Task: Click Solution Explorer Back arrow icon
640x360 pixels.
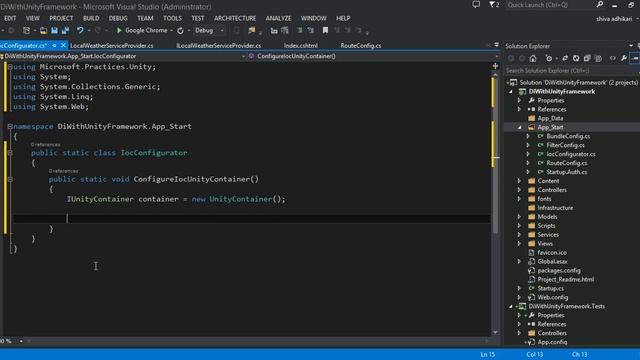Action: point(511,58)
